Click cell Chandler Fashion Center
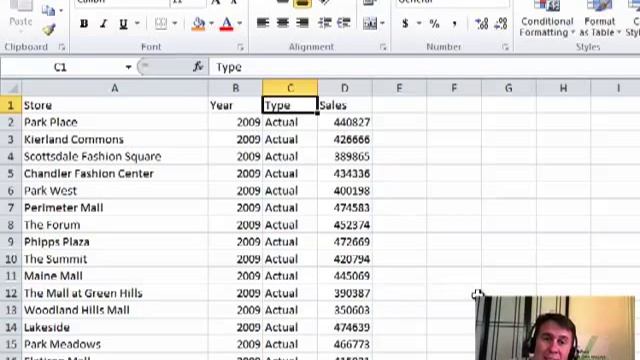Viewport: 640px width, 360px height. [115, 174]
